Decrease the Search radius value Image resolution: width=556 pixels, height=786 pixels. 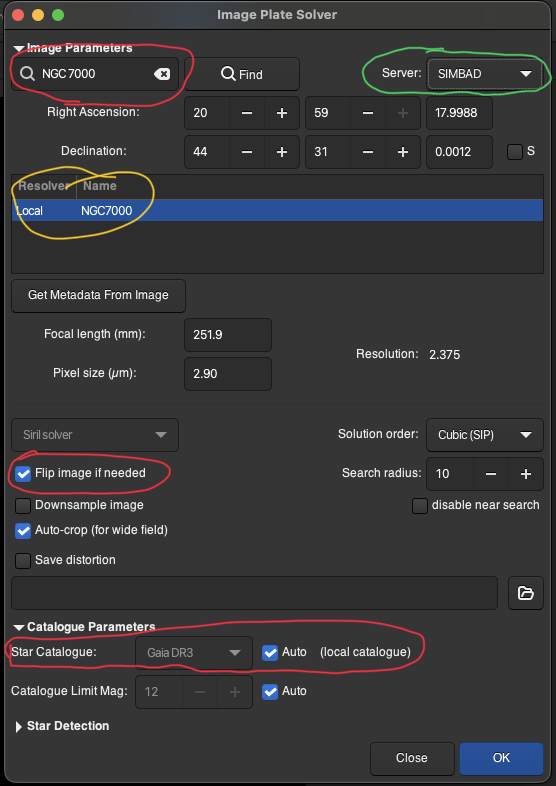[491, 474]
